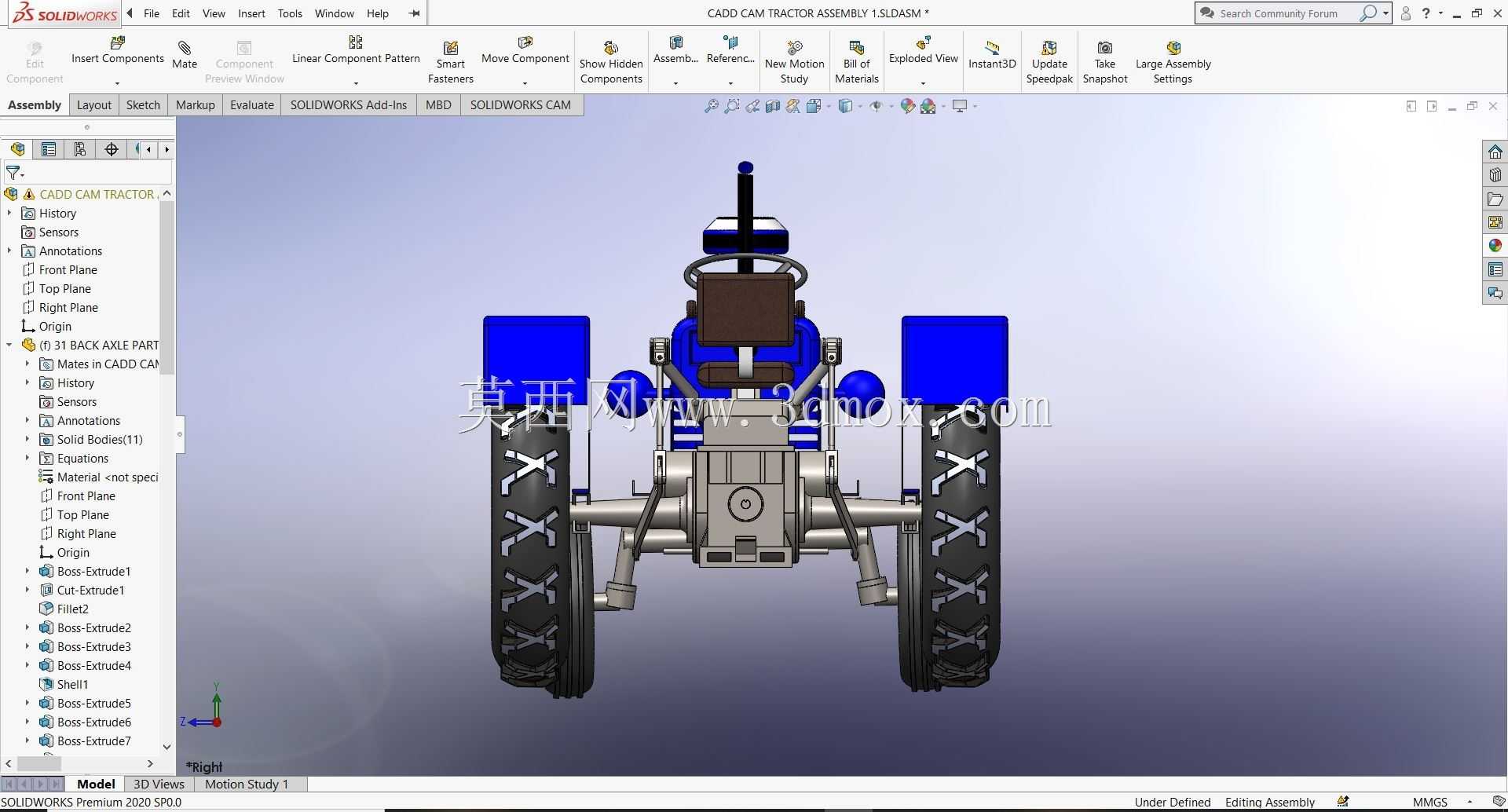Switch to the Sketch tab
Image resolution: width=1508 pixels, height=812 pixels.
click(x=143, y=105)
